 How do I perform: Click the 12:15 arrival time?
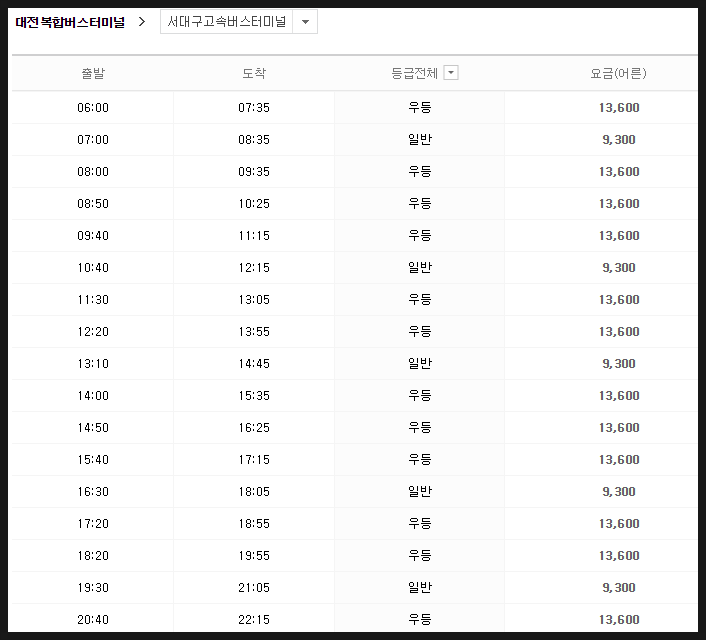click(254, 268)
